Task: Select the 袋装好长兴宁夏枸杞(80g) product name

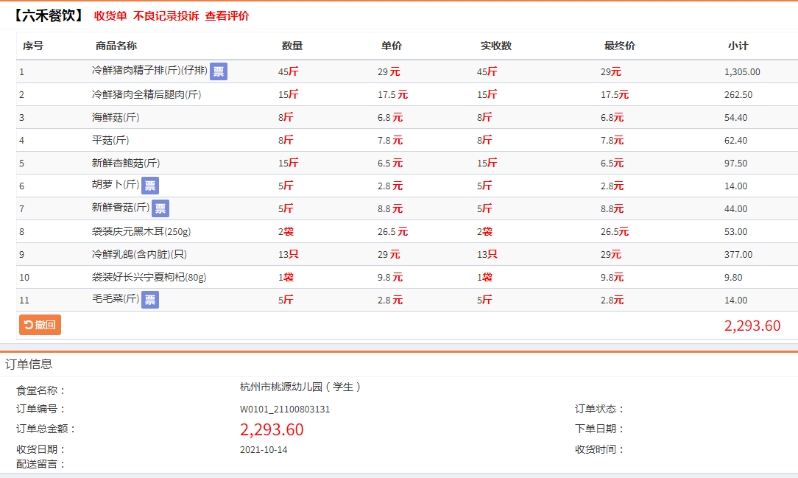Action: [149, 277]
